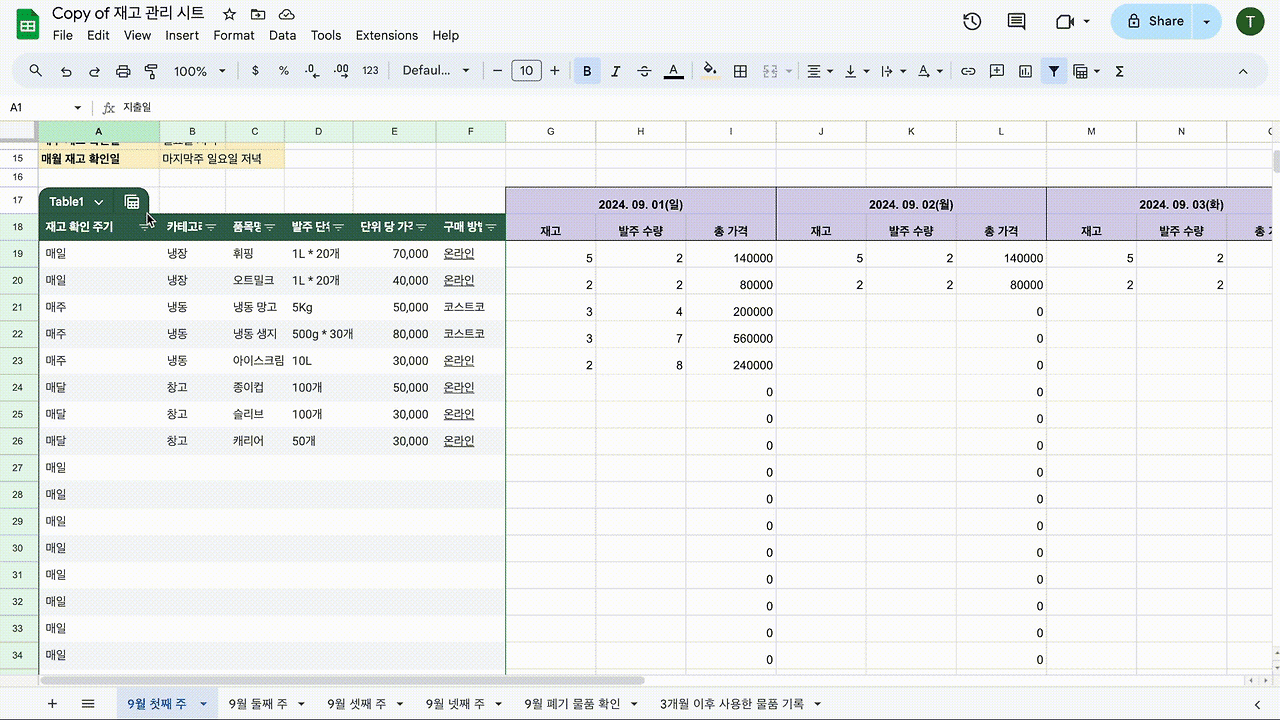
Task: Open filter for 재고 확인 주기 column
Action: [146, 227]
